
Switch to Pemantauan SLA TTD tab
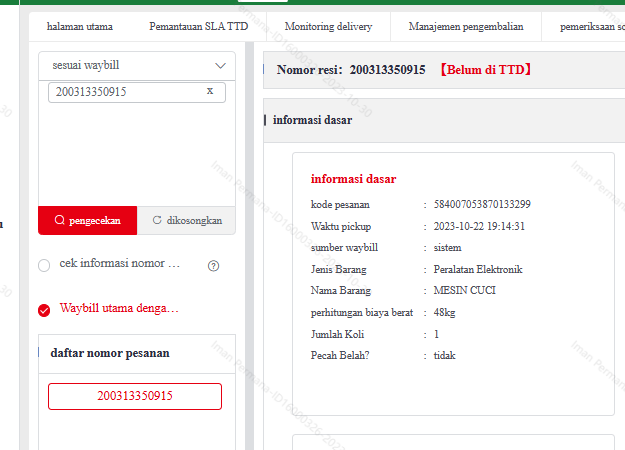coord(199,27)
